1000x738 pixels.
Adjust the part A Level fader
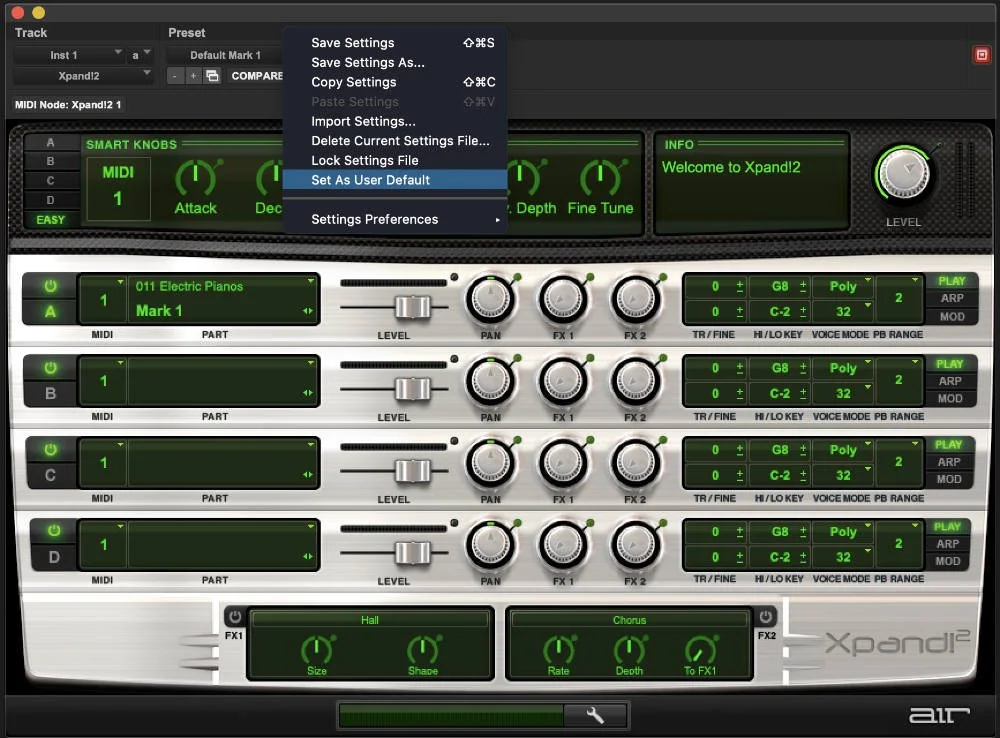(413, 307)
